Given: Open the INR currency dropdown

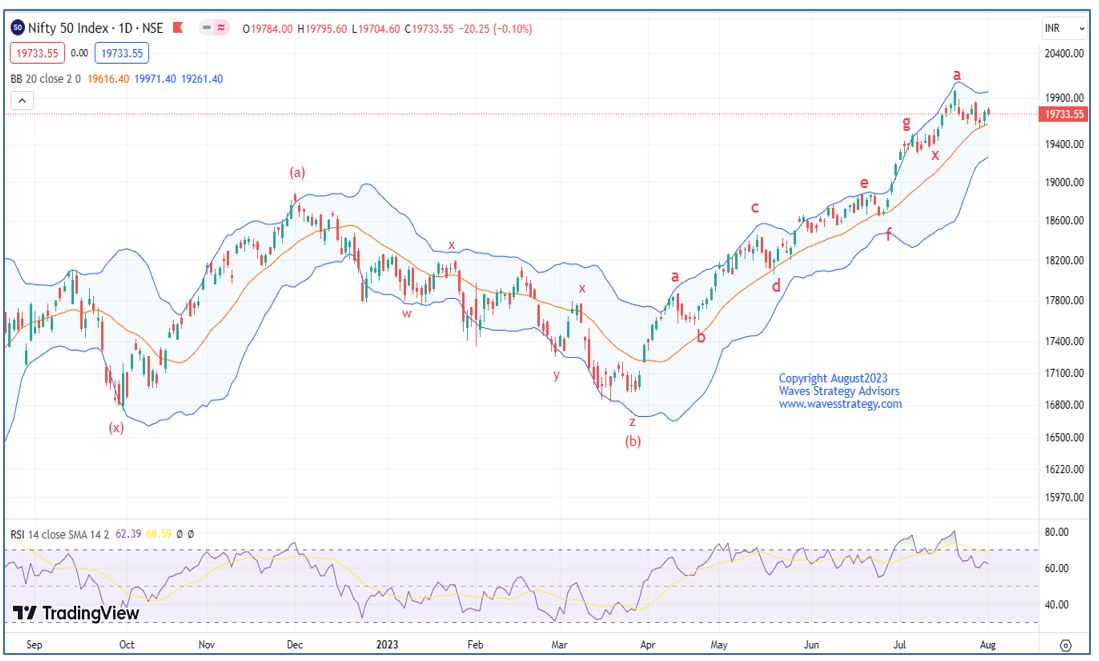Looking at the screenshot, I should [1064, 28].
